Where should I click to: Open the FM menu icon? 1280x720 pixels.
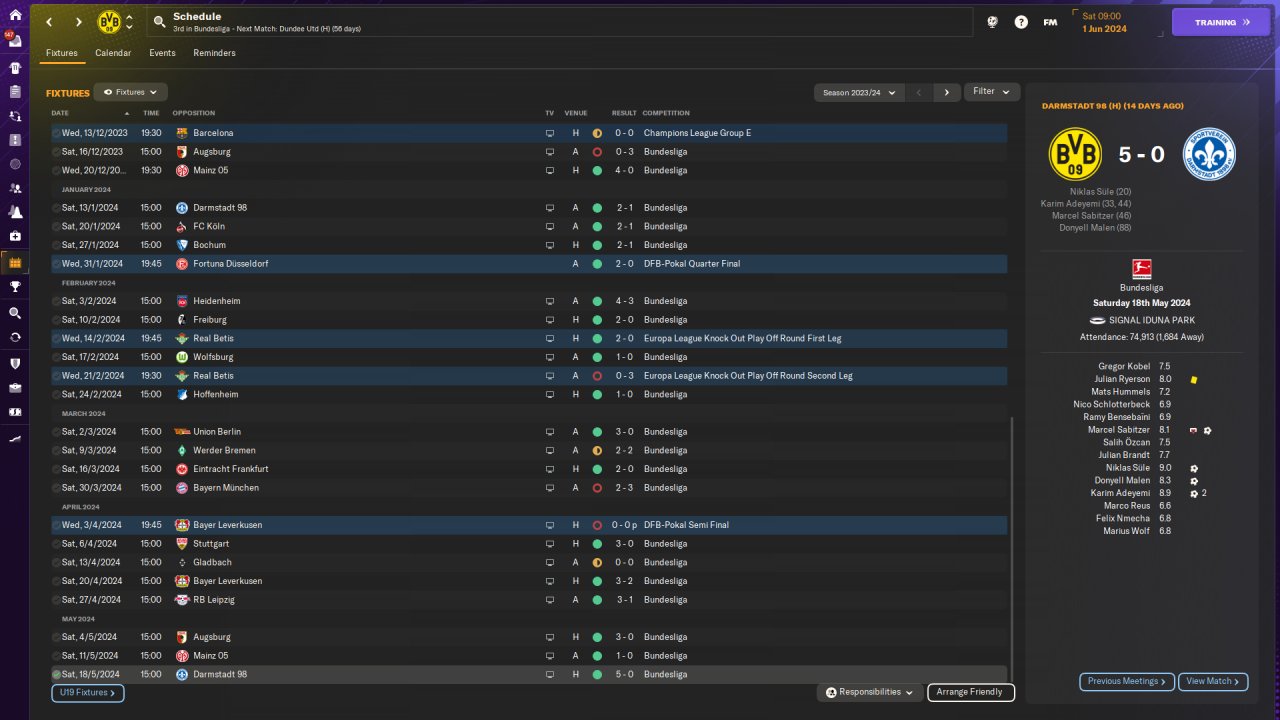click(1050, 22)
